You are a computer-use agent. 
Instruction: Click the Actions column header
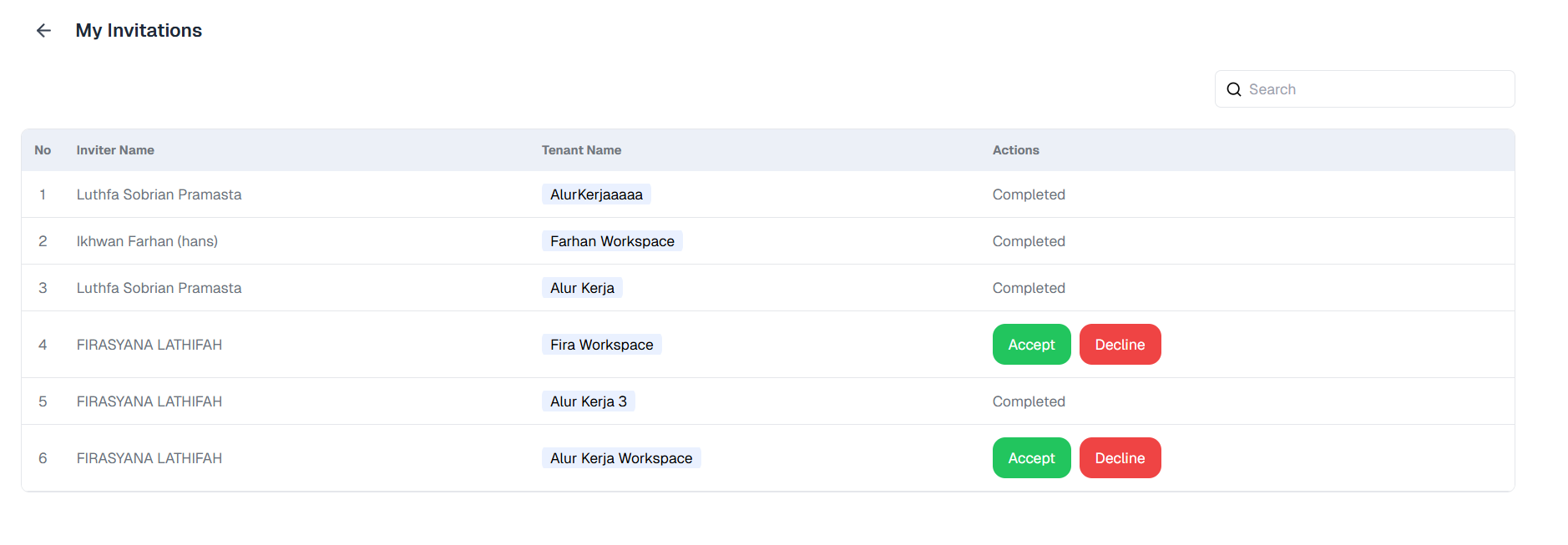1015,149
